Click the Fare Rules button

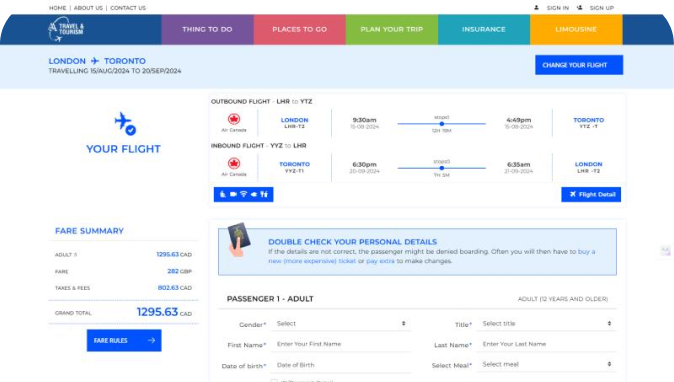(x=124, y=340)
